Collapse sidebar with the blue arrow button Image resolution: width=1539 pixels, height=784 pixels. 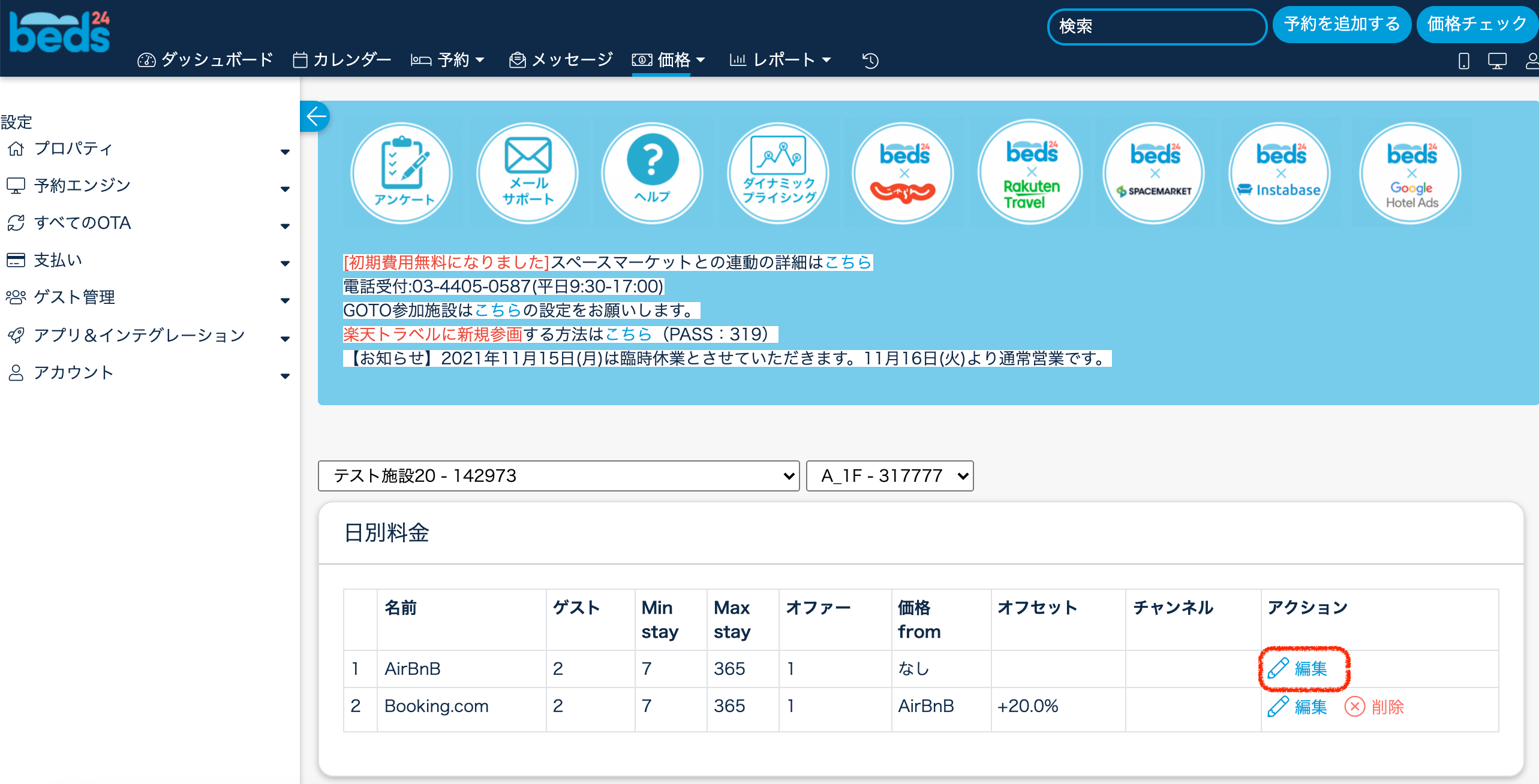pos(315,116)
